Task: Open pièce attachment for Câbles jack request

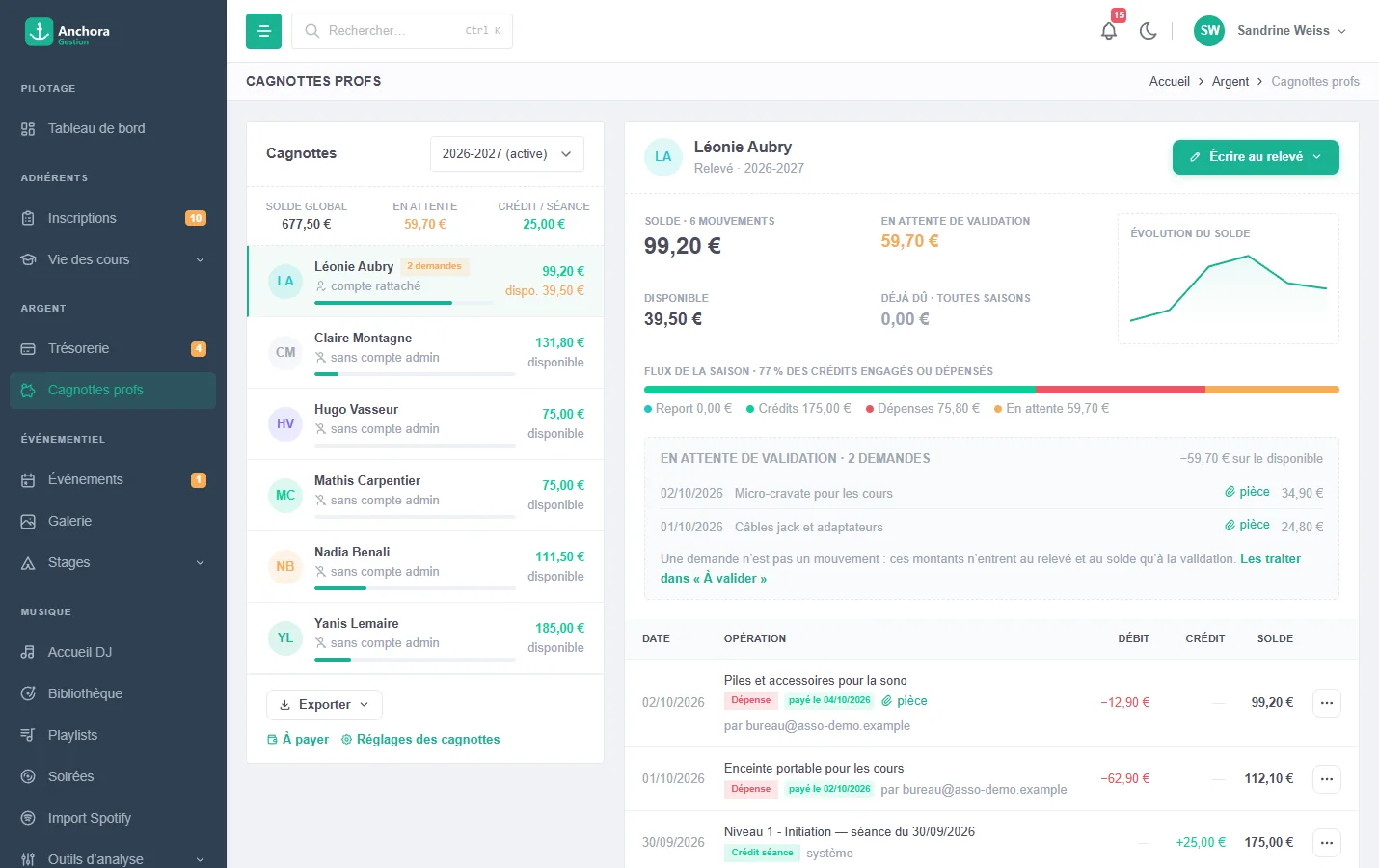Action: tap(1247, 525)
